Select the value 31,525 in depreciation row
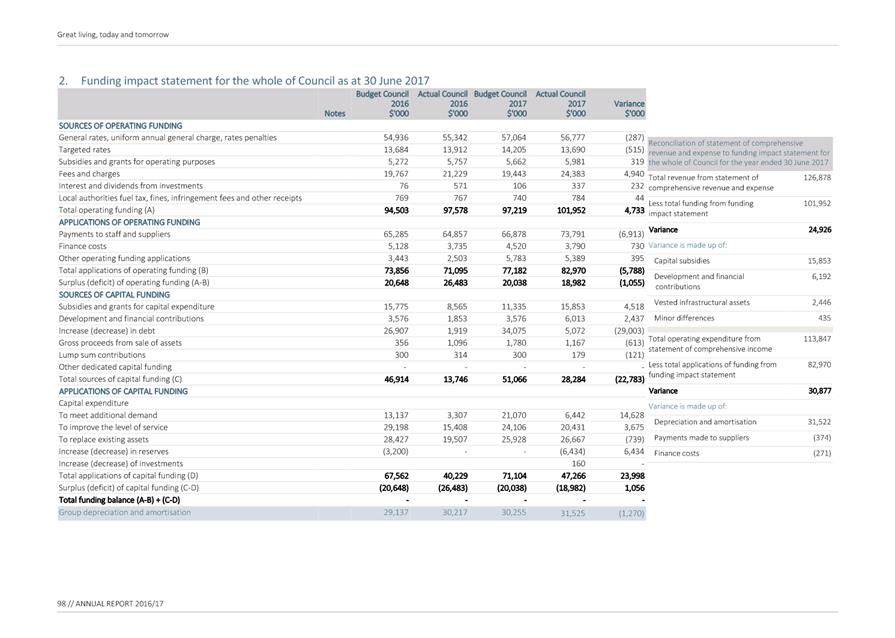Screen dimensions: 895x638 573,512
